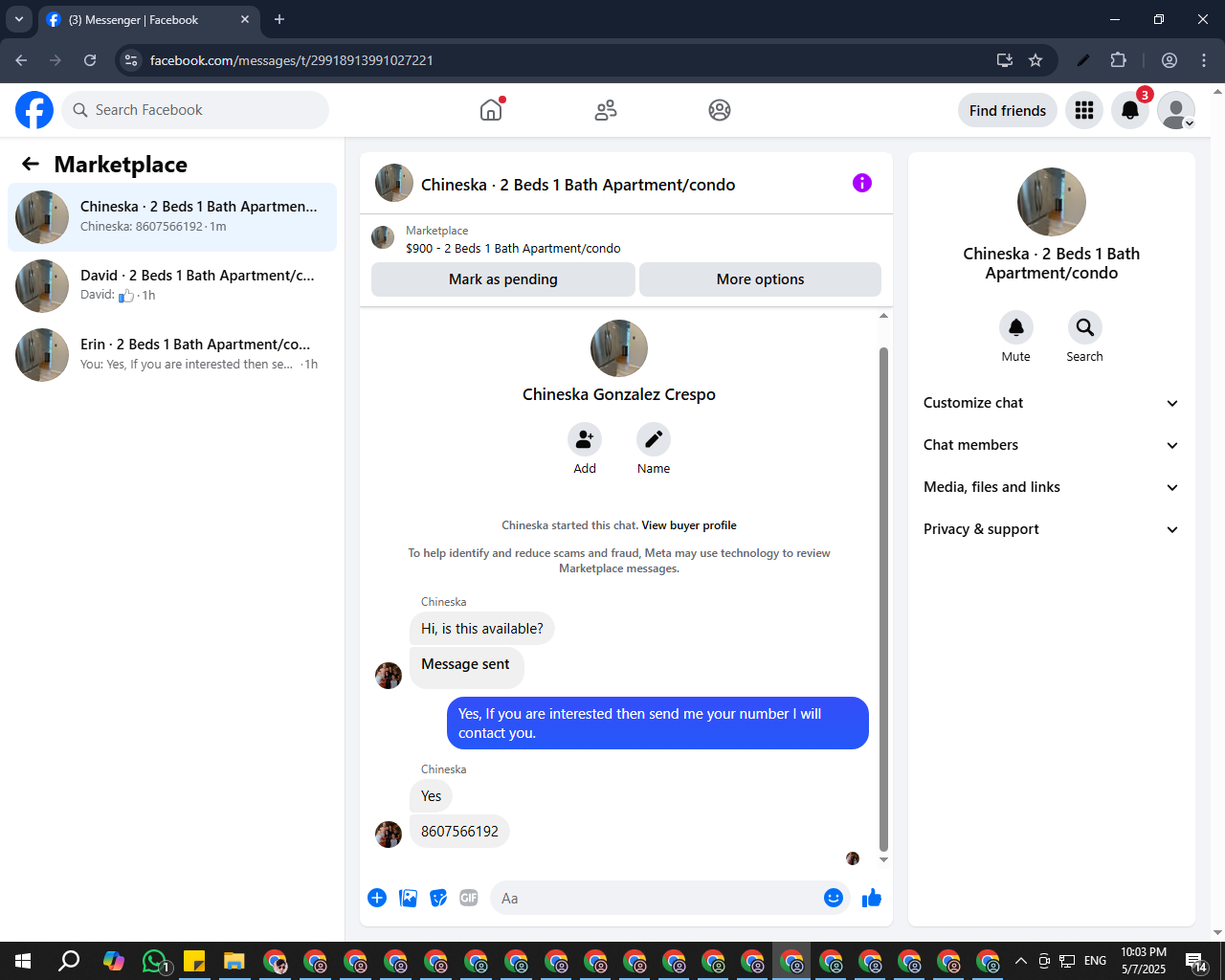Expand the Chat members section
This screenshot has width=1225, height=980.
pyautogui.click(x=1051, y=445)
